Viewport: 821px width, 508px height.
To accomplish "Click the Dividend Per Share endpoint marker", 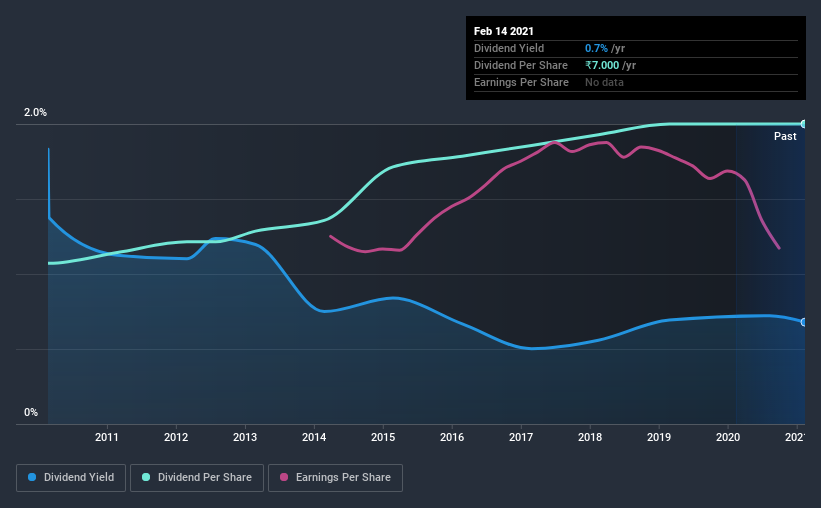I will pos(803,124).
